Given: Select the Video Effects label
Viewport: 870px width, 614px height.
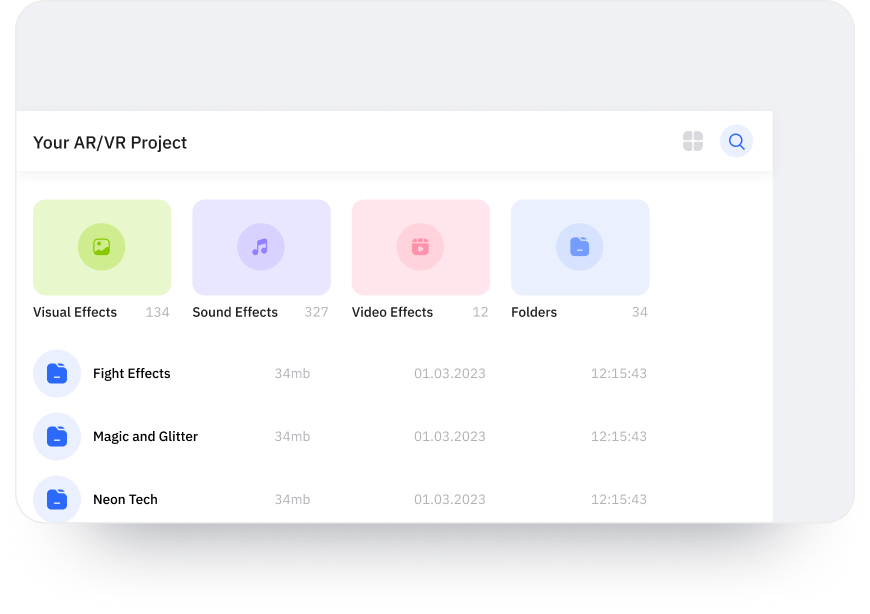Looking at the screenshot, I should click(x=392, y=312).
